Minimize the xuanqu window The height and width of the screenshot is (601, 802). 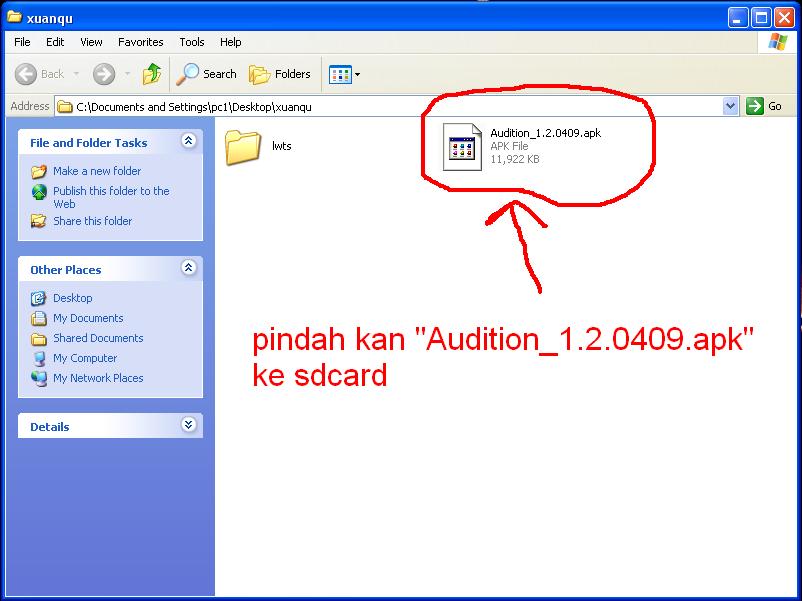[738, 18]
